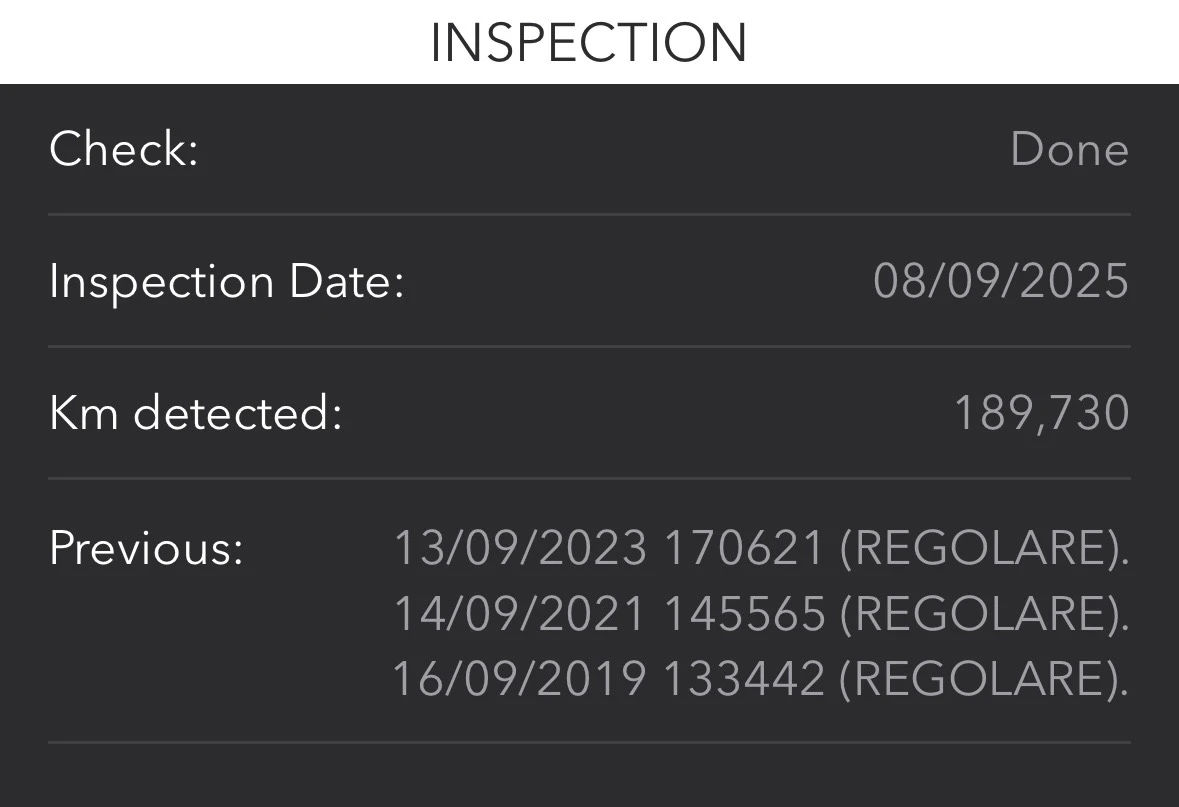Select the Inspection Date: label
Viewport: 1179px width, 807px height.
point(227,282)
